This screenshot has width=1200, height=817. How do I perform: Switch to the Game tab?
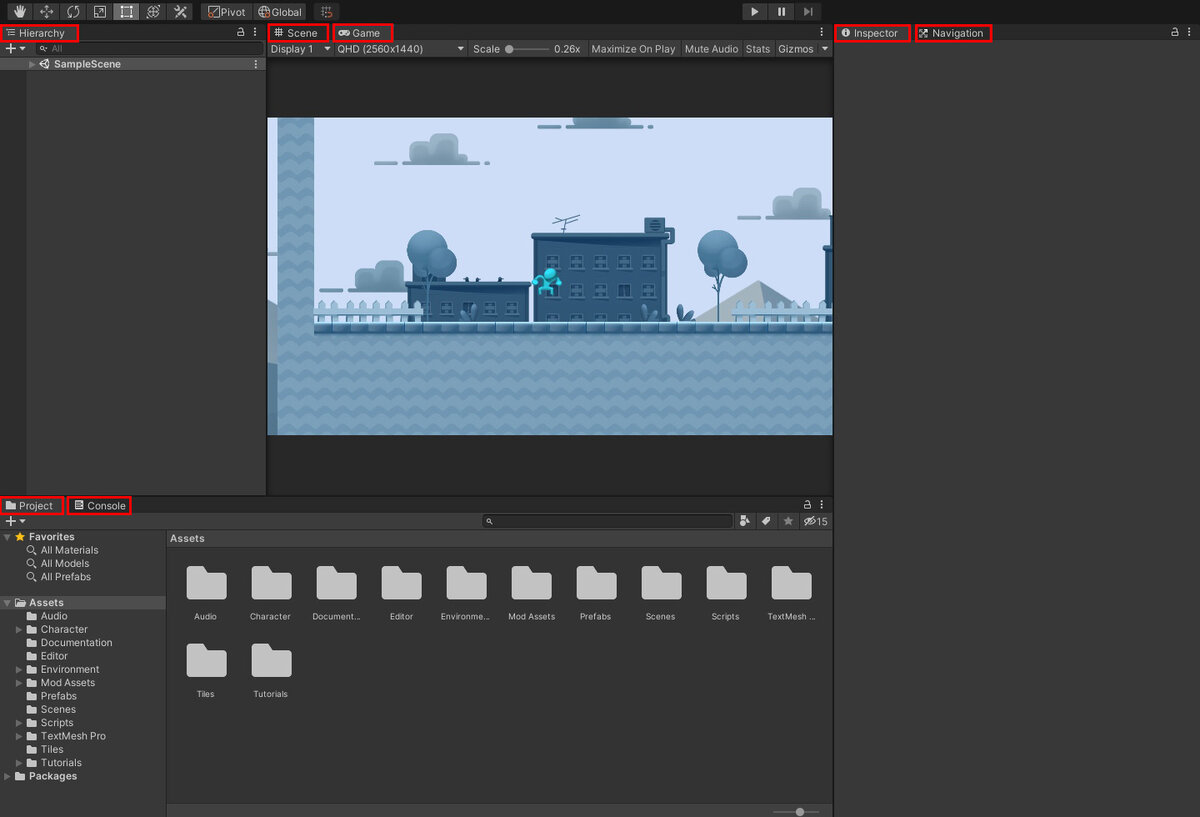click(362, 33)
